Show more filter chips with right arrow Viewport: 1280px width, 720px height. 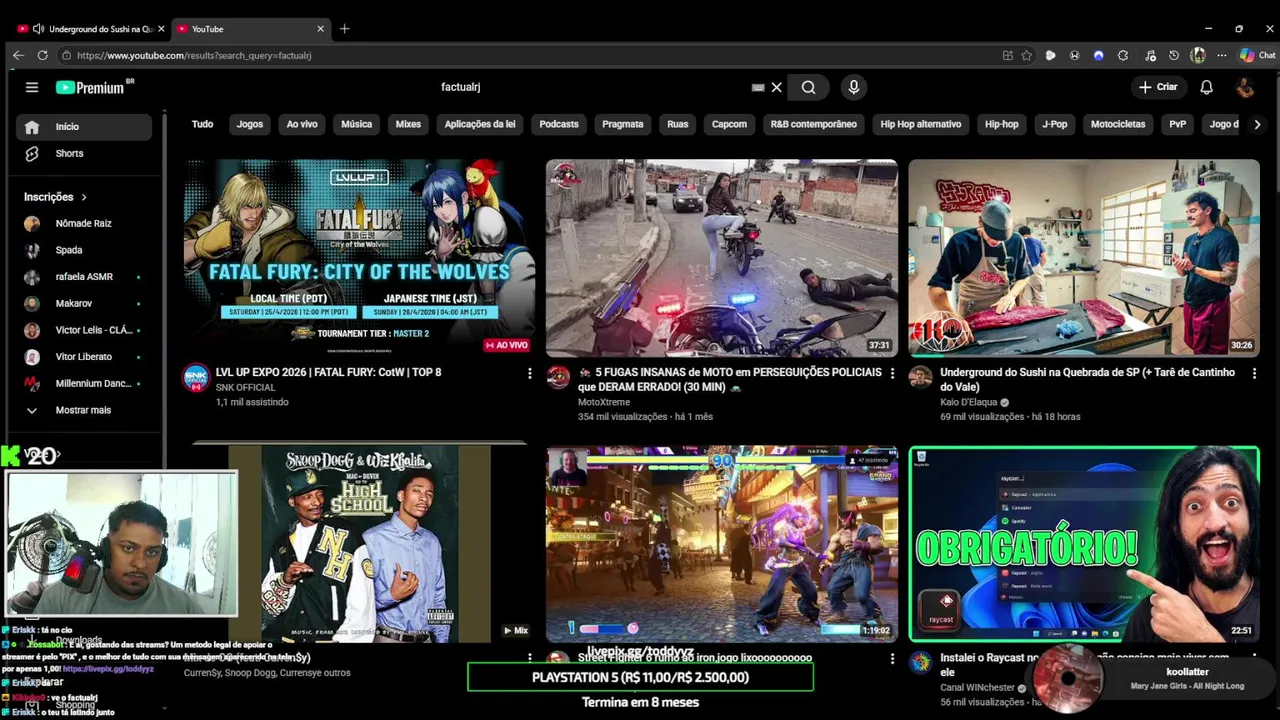click(1257, 124)
